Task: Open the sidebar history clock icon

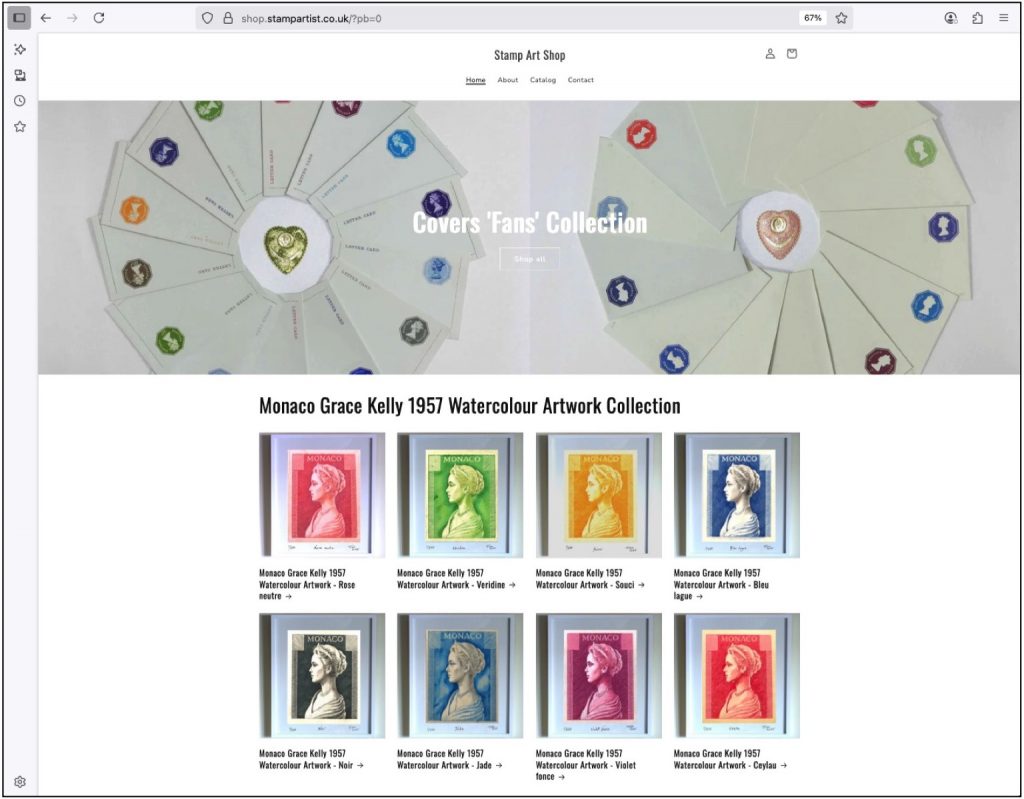Action: (19, 101)
